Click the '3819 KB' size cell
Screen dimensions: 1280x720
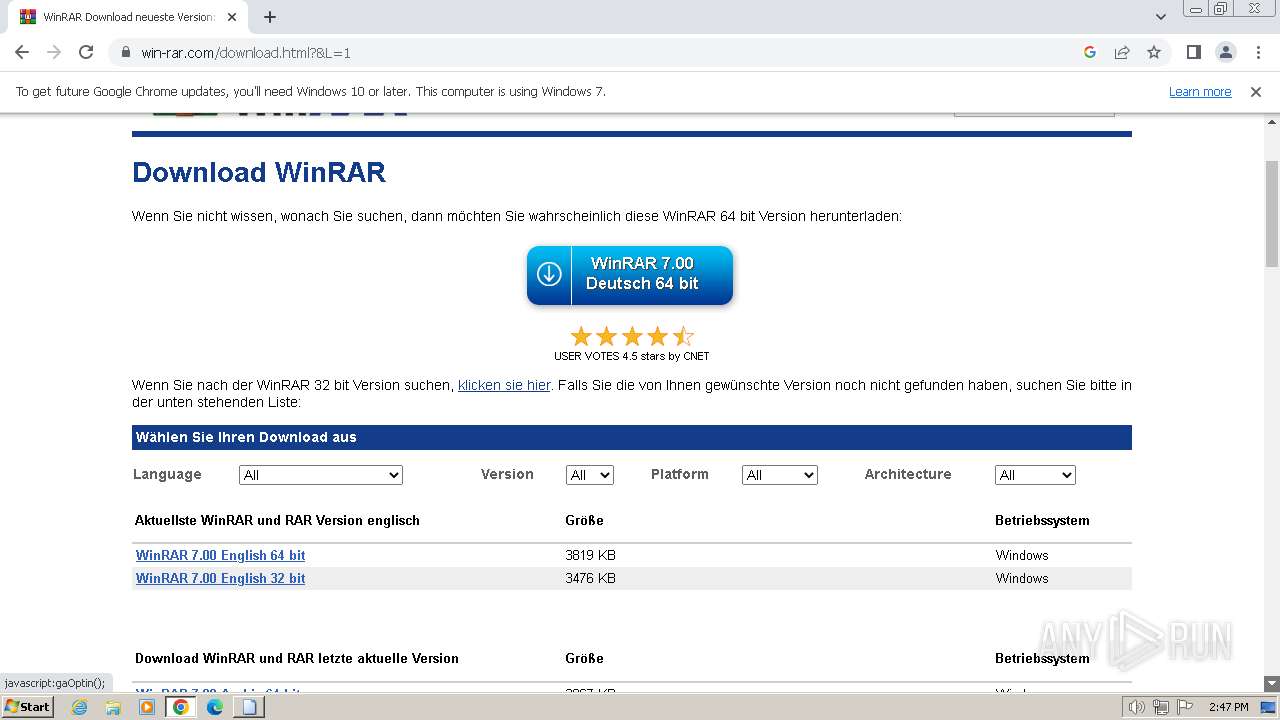[x=590, y=555]
